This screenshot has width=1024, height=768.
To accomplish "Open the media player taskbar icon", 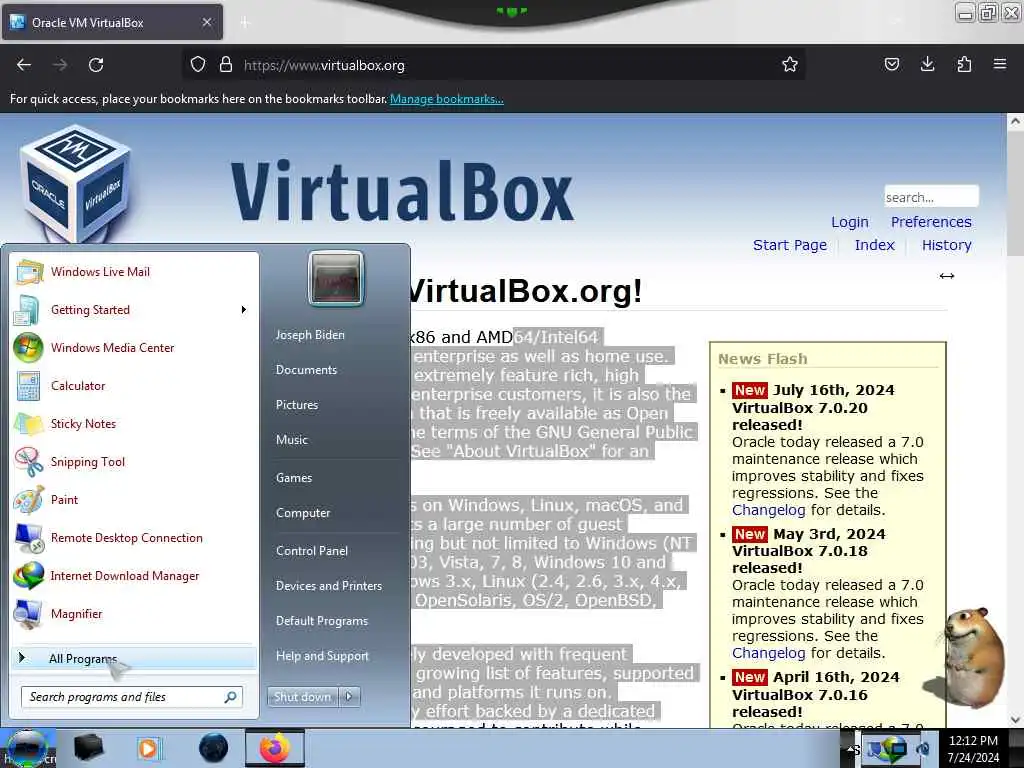I will point(149,748).
